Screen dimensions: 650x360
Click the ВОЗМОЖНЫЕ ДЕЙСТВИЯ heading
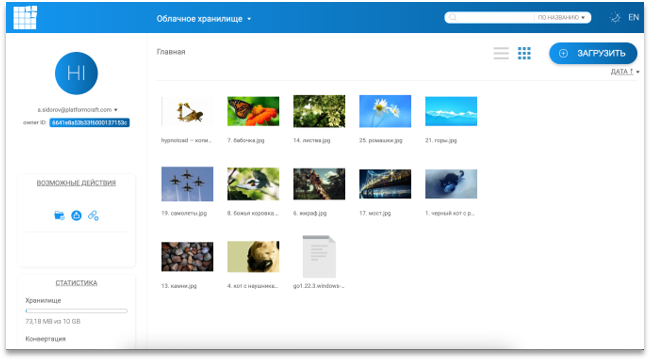76,183
